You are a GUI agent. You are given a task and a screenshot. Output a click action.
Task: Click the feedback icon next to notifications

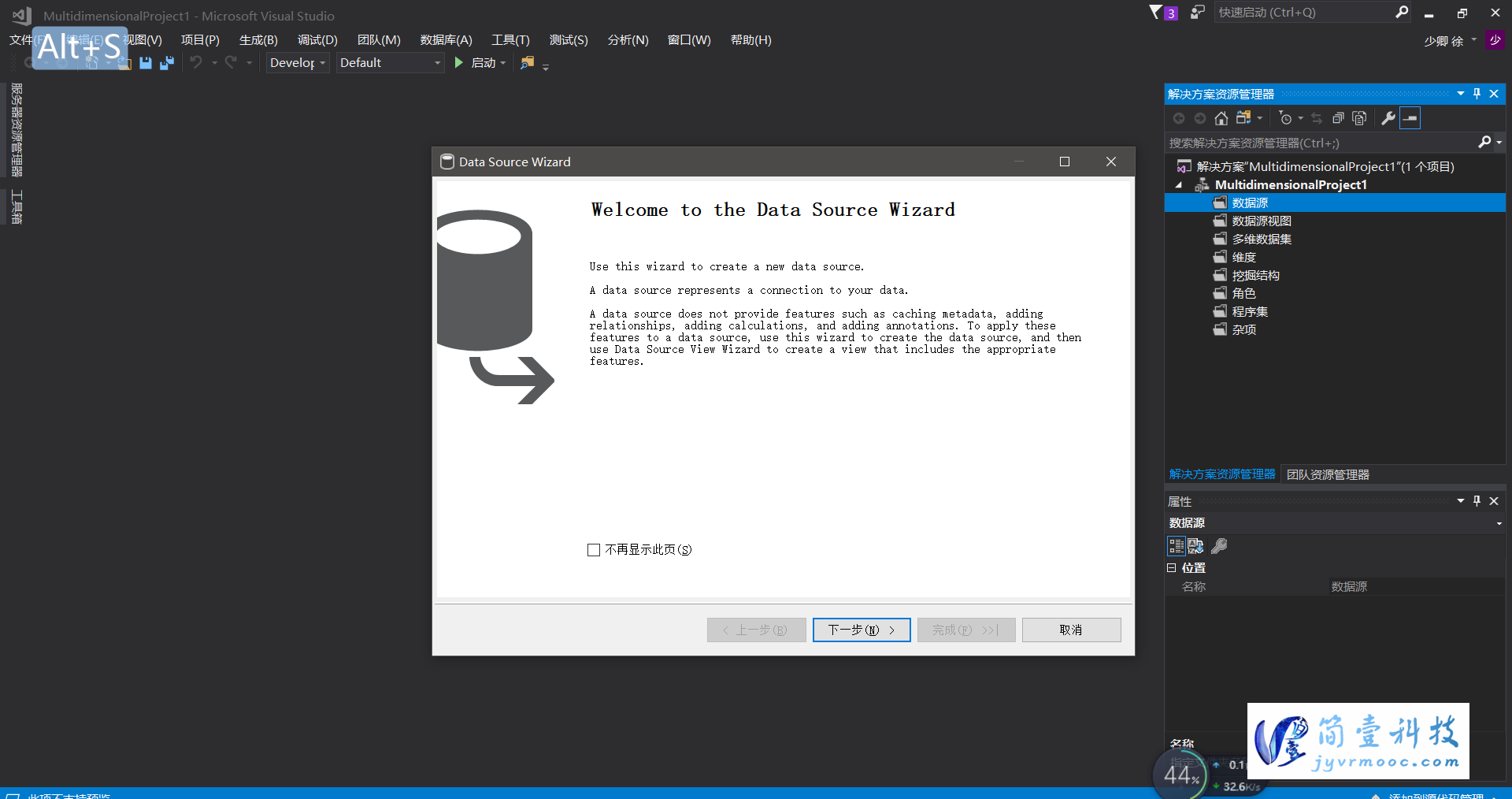(x=1197, y=13)
